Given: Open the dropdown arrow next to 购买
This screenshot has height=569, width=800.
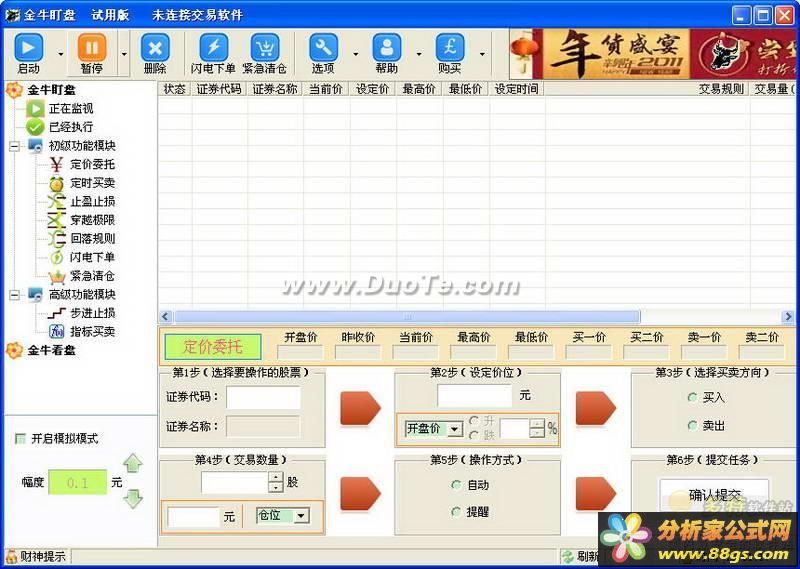Looking at the screenshot, I should [x=482, y=54].
